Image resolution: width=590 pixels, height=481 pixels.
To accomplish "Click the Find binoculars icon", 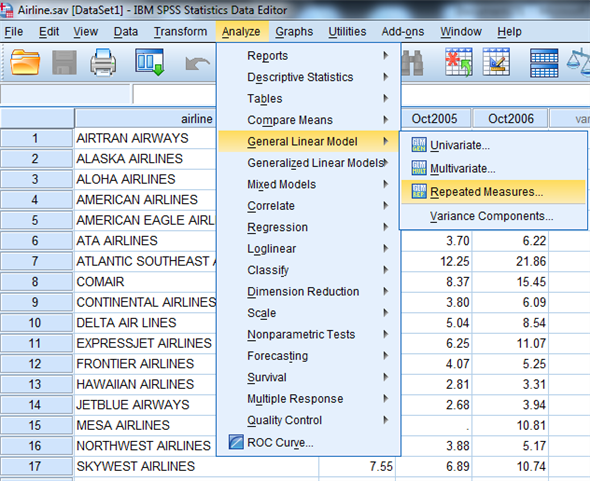I will [412, 63].
